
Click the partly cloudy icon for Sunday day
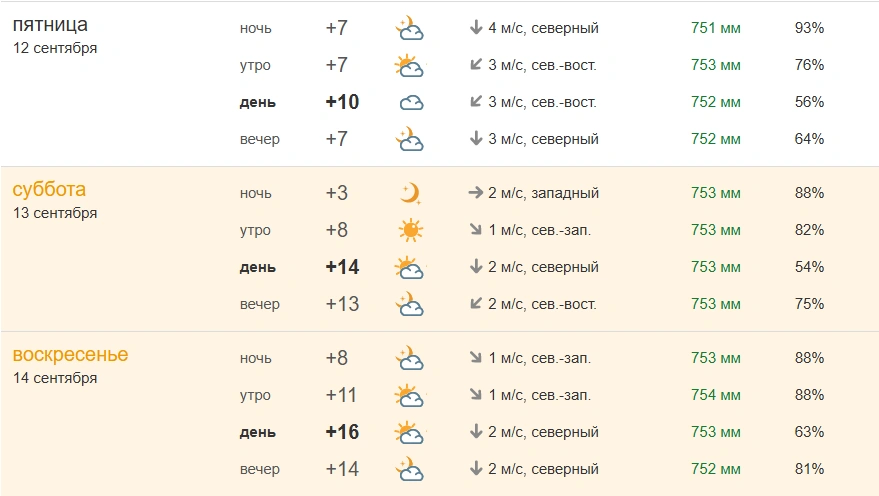pyautogui.click(x=409, y=433)
